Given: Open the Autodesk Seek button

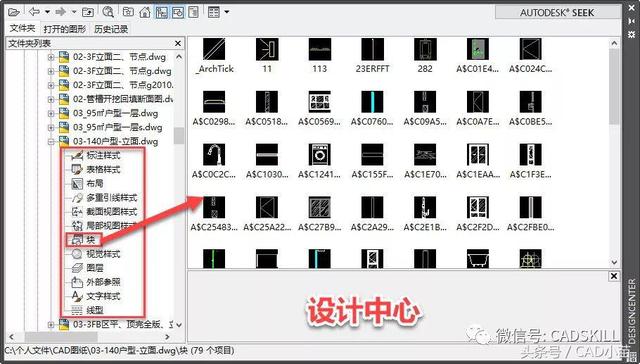Looking at the screenshot, I should [558, 12].
